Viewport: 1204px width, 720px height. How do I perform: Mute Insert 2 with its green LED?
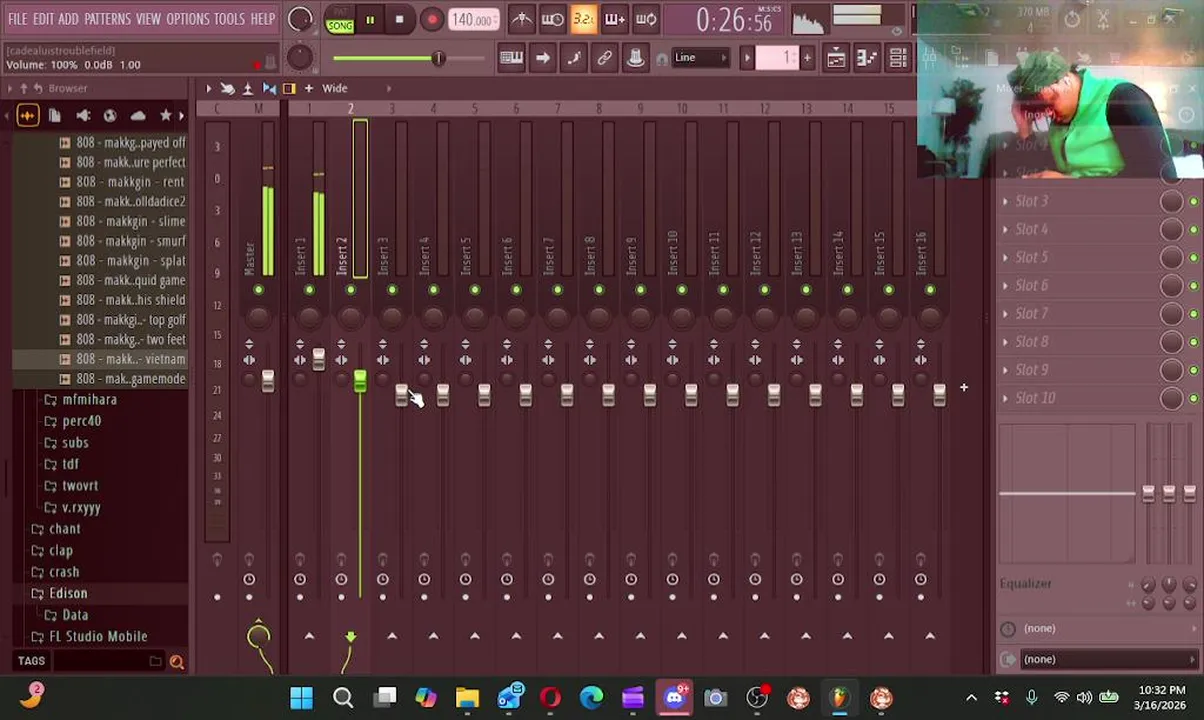coord(350,290)
